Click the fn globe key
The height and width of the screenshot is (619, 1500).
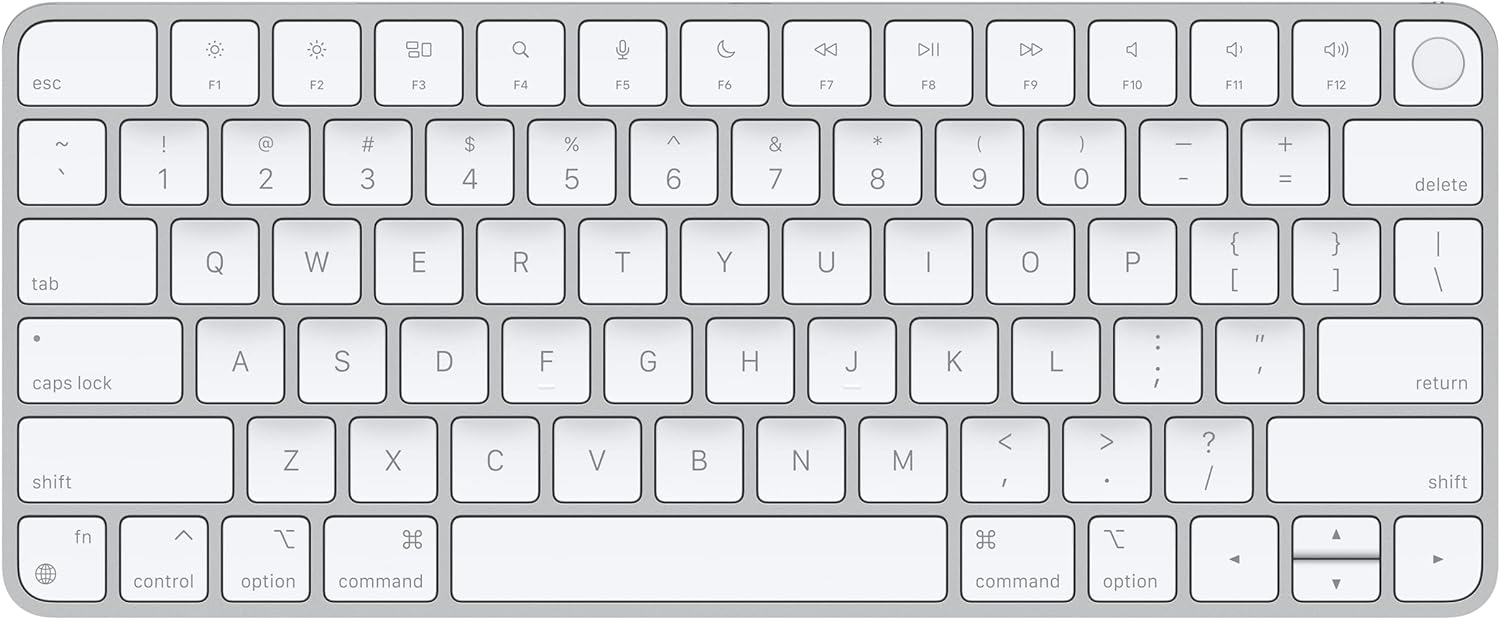point(62,559)
